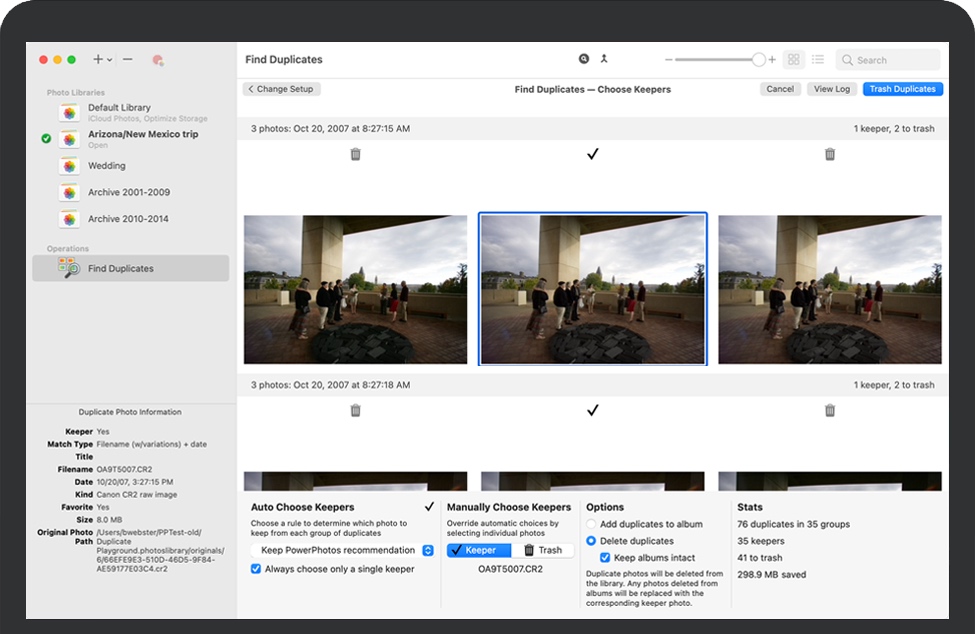Viewport: 975px width, 634px height.
Task: Toggle Always choose only a single keeper
Action: (x=256, y=569)
